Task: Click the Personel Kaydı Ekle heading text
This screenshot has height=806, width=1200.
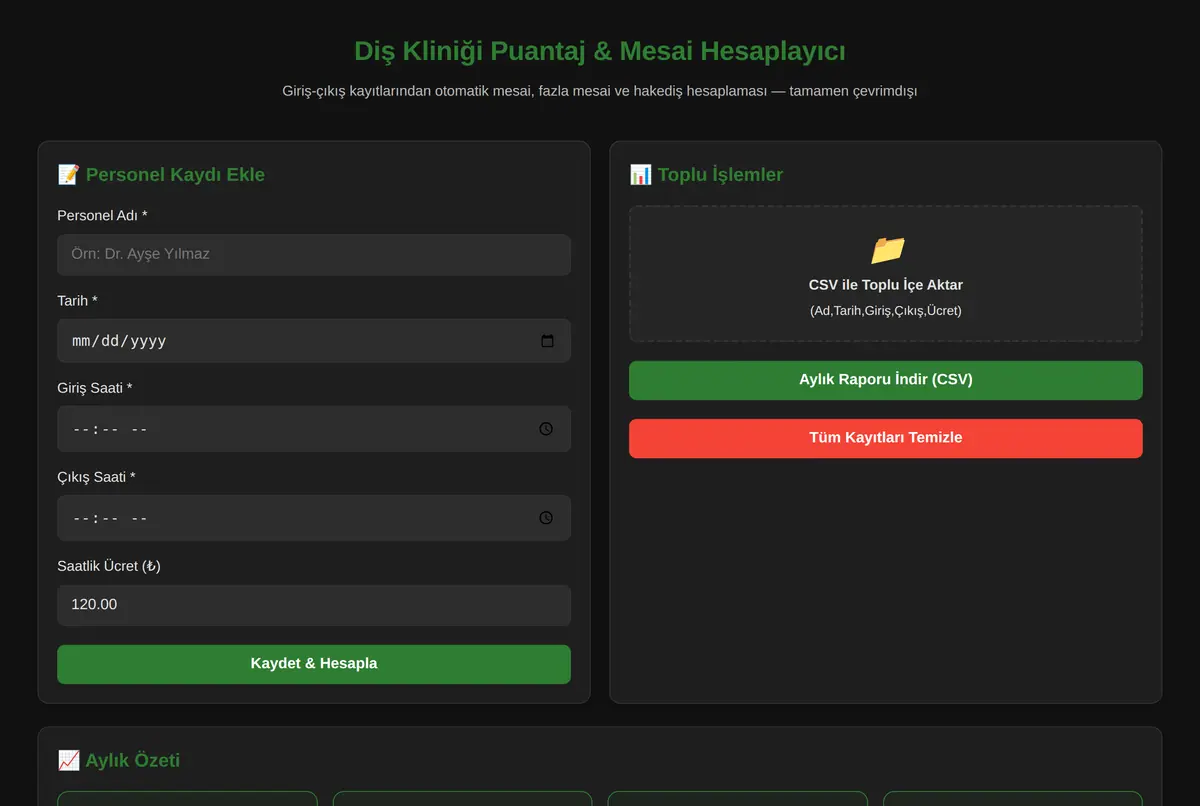Action: pos(175,175)
